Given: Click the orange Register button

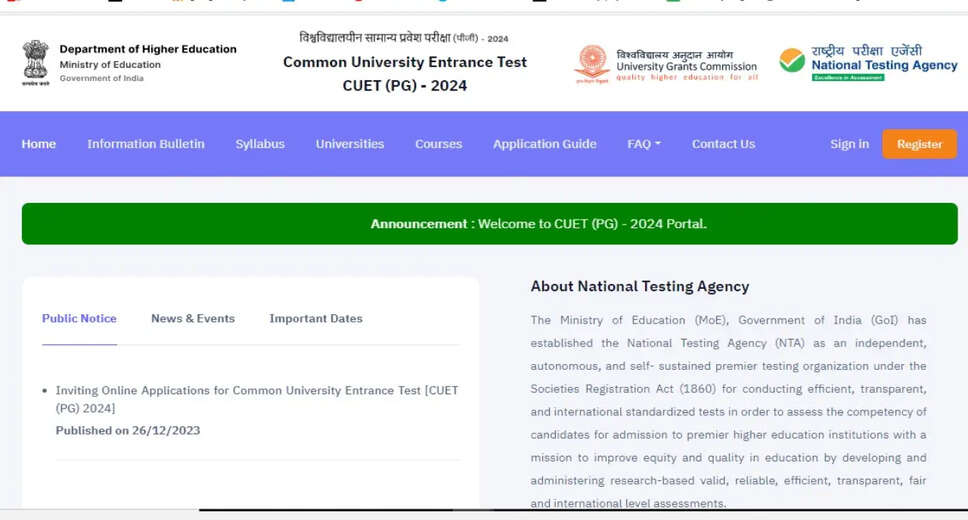Looking at the screenshot, I should coord(919,144).
